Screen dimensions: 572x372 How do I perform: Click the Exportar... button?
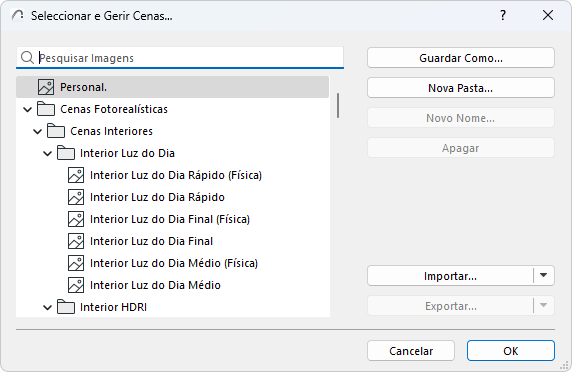click(x=450, y=306)
